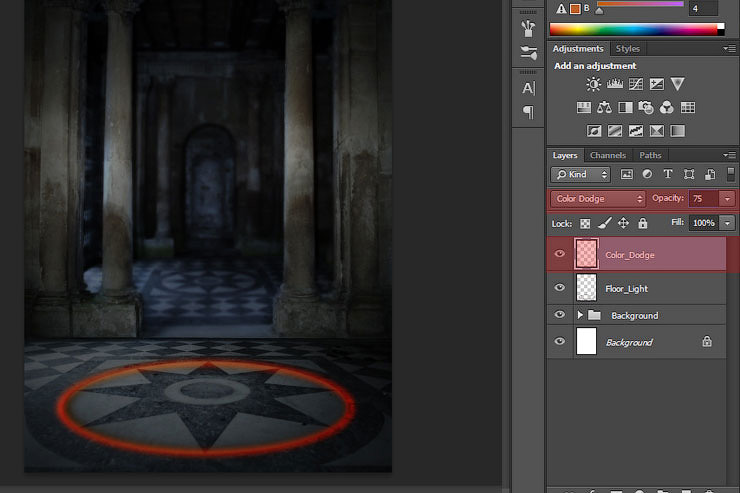This screenshot has width=740, height=493.
Task: Hide the Color_Dodge layer
Action: point(560,254)
